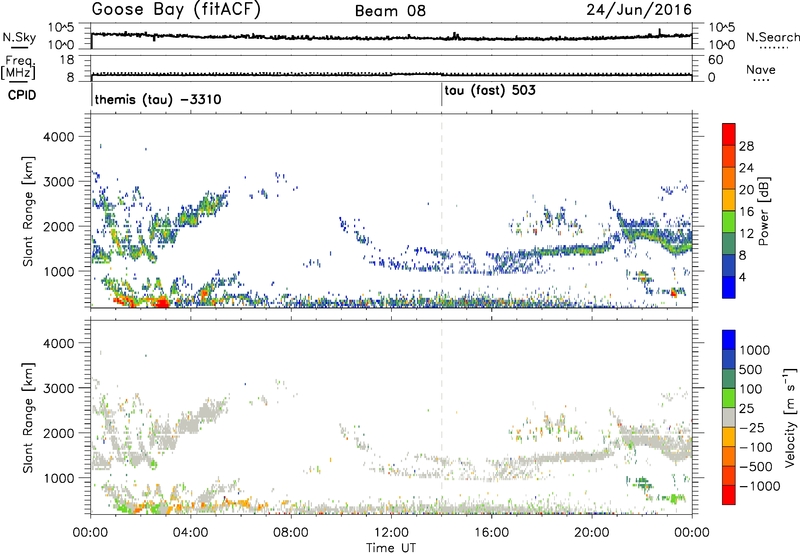The image size is (800, 554).
Task: Click the 'tau (fast) 503' CPID text
Action: tap(490, 91)
